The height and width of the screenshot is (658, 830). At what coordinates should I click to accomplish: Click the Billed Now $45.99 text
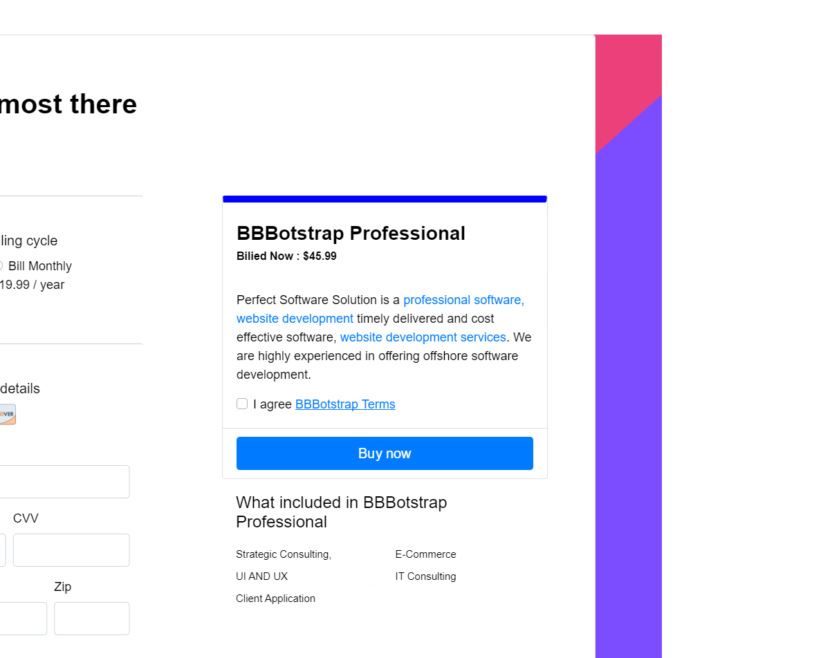286,256
